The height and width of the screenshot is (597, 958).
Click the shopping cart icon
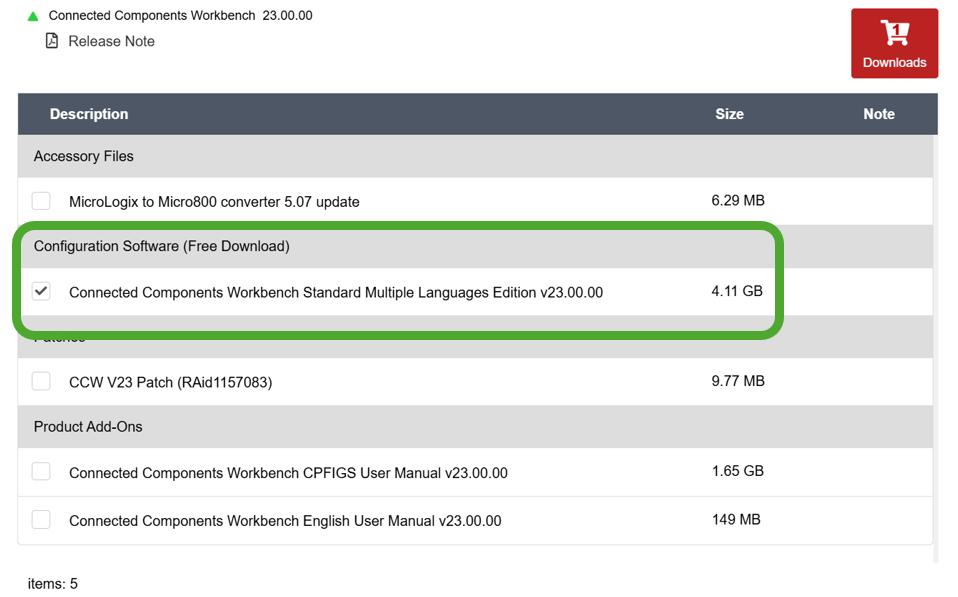[894, 33]
